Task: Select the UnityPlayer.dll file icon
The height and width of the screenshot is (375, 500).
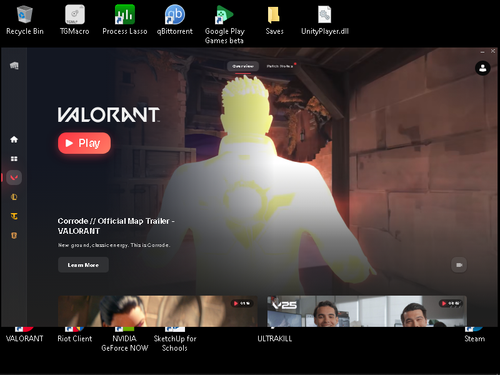Action: click(325, 20)
